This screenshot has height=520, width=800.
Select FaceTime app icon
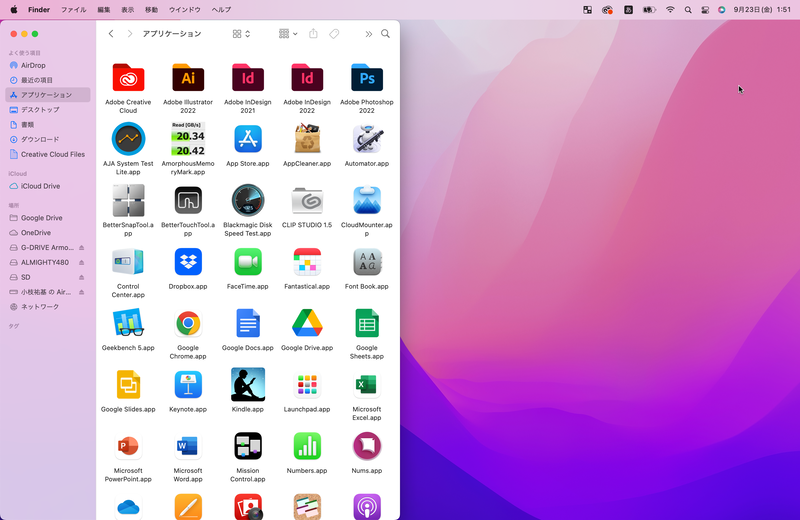tap(247, 262)
